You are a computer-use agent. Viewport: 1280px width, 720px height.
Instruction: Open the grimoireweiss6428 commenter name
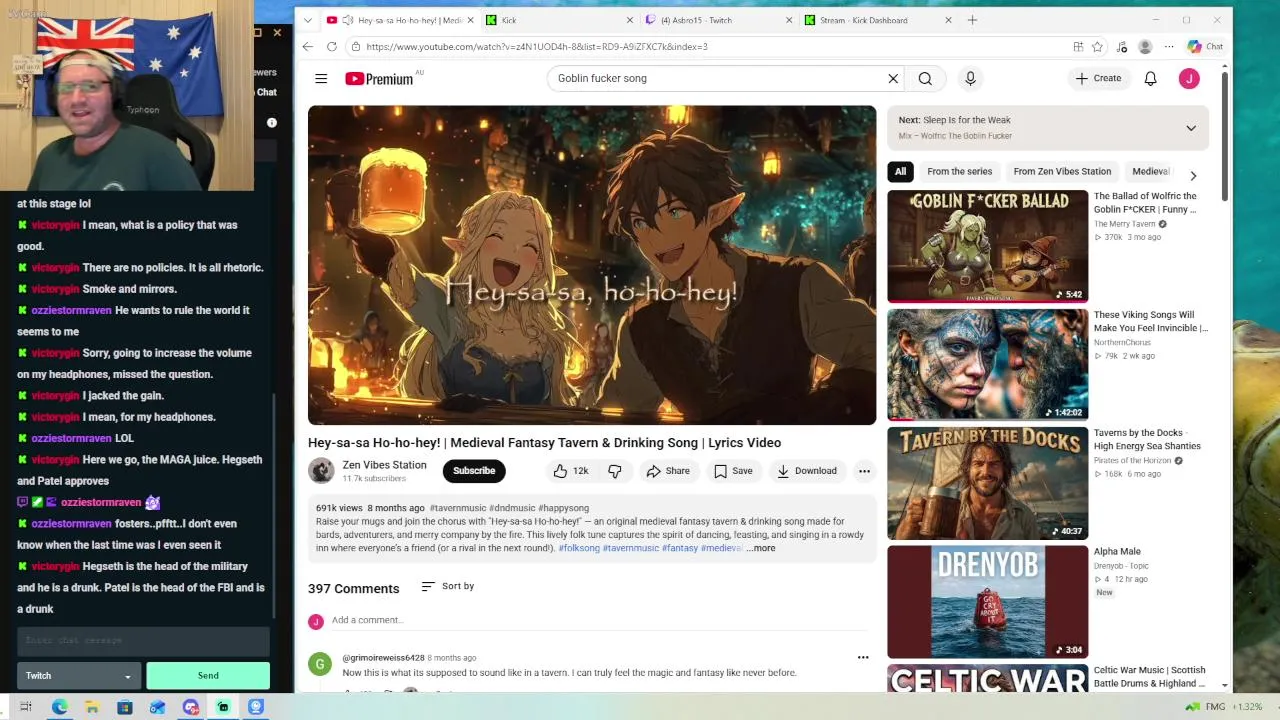point(383,658)
